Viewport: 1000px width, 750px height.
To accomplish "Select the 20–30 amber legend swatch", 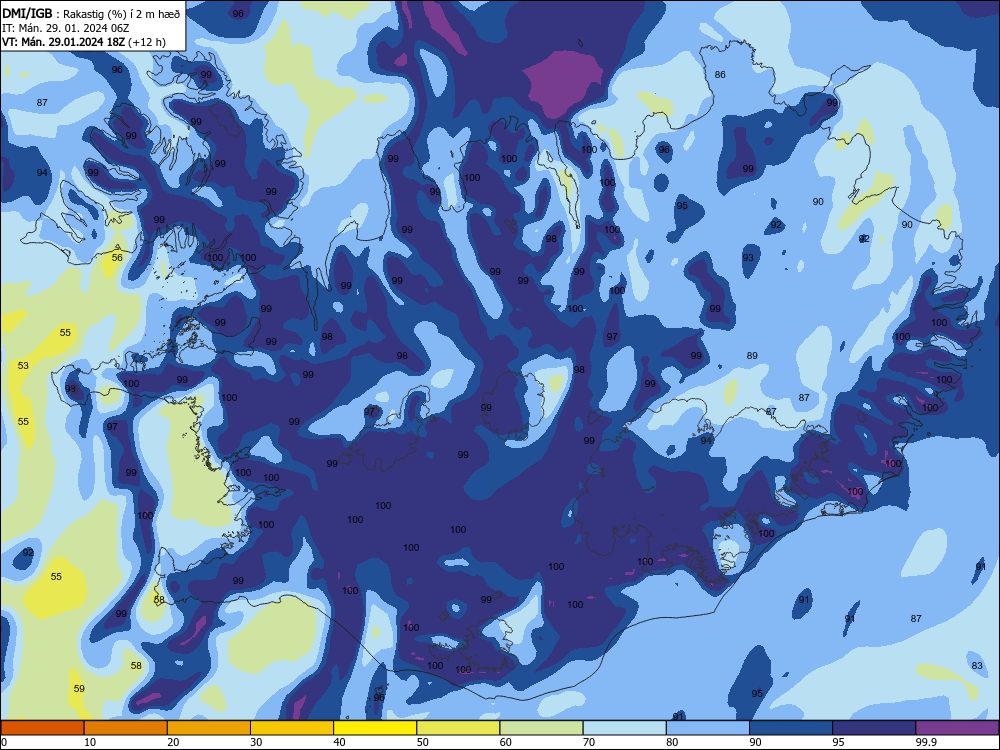I will point(209,728).
